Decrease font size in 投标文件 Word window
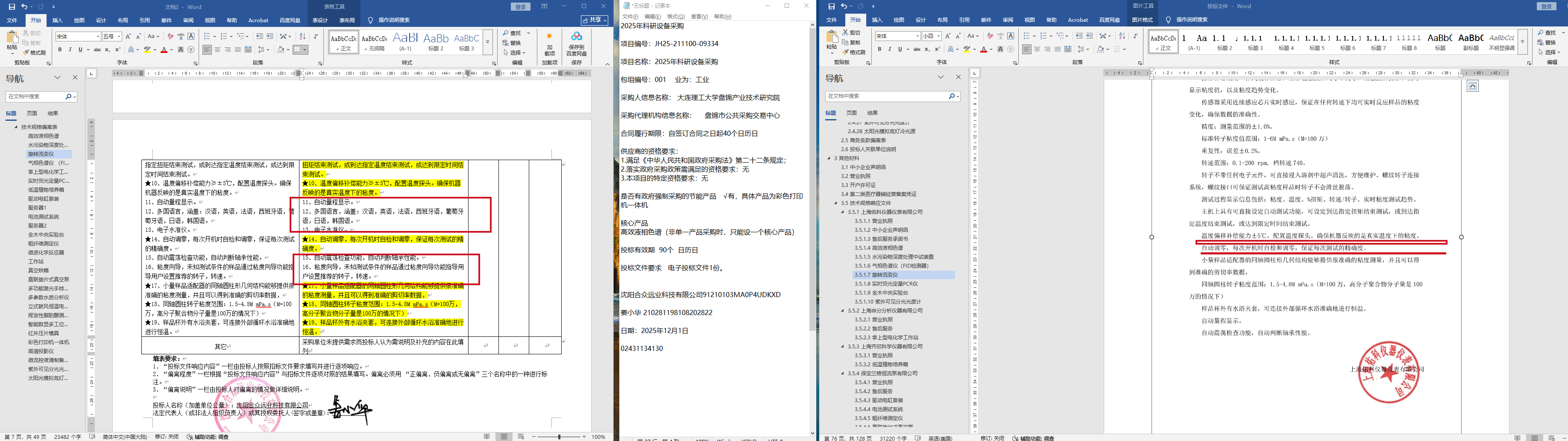The image size is (1568, 441). (x=958, y=36)
